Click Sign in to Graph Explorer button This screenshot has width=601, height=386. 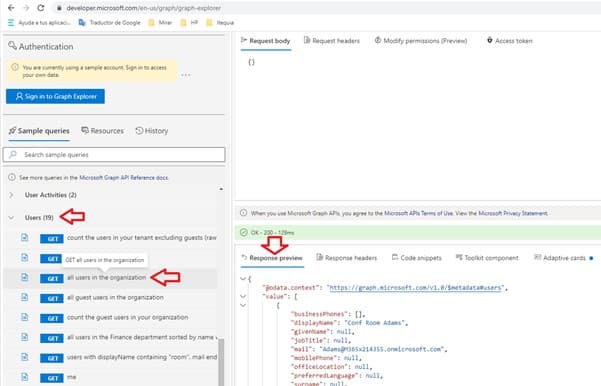tap(55, 96)
